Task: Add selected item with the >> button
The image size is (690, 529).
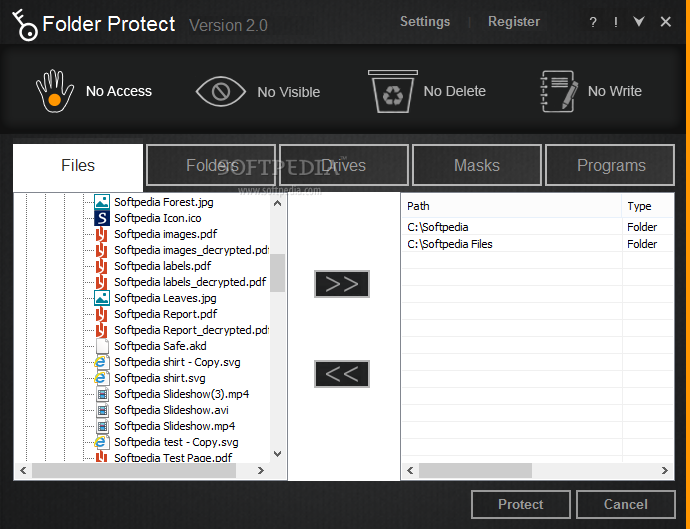Action: point(341,284)
